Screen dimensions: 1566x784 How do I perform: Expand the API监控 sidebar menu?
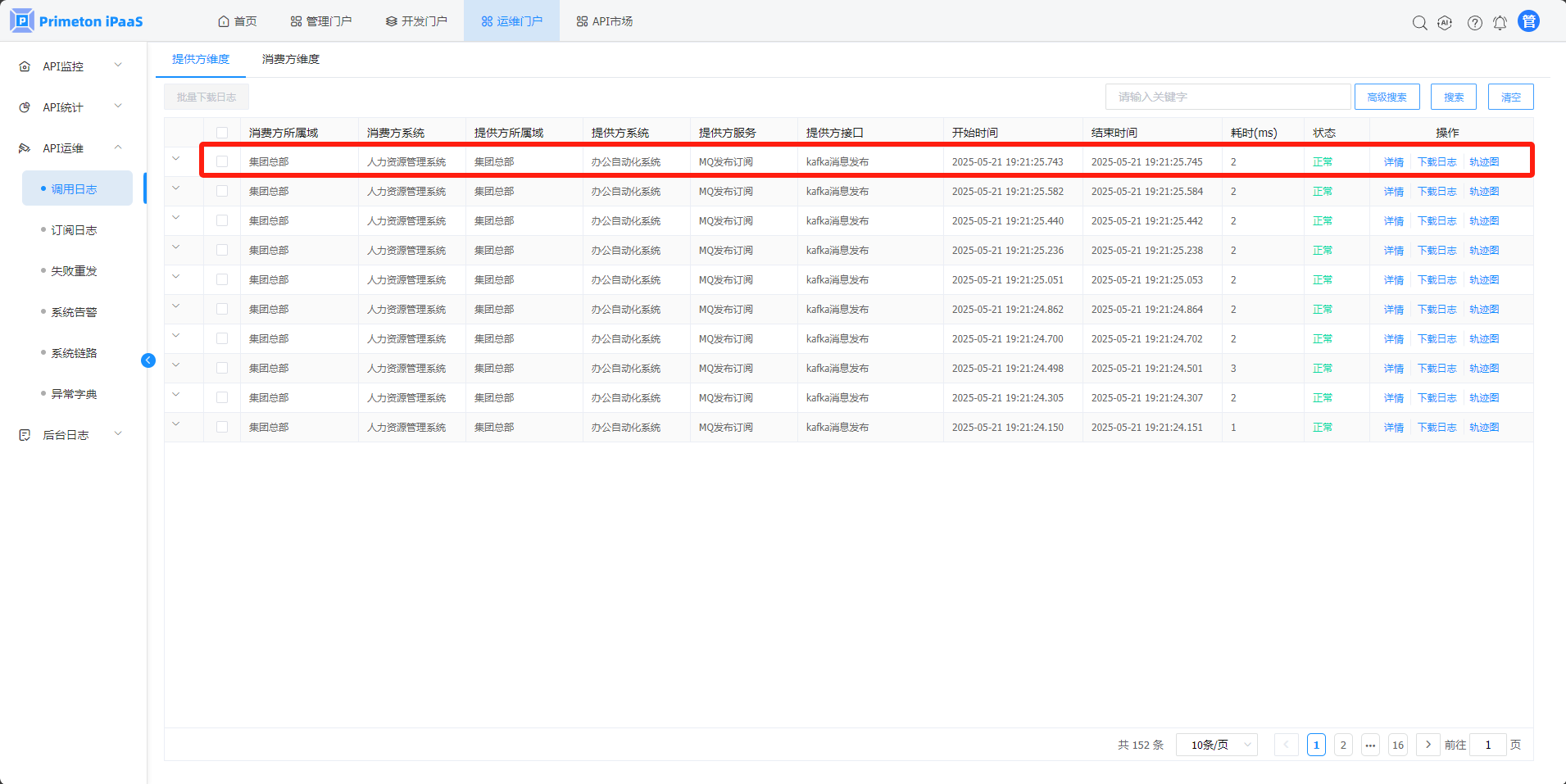pyautogui.click(x=72, y=66)
